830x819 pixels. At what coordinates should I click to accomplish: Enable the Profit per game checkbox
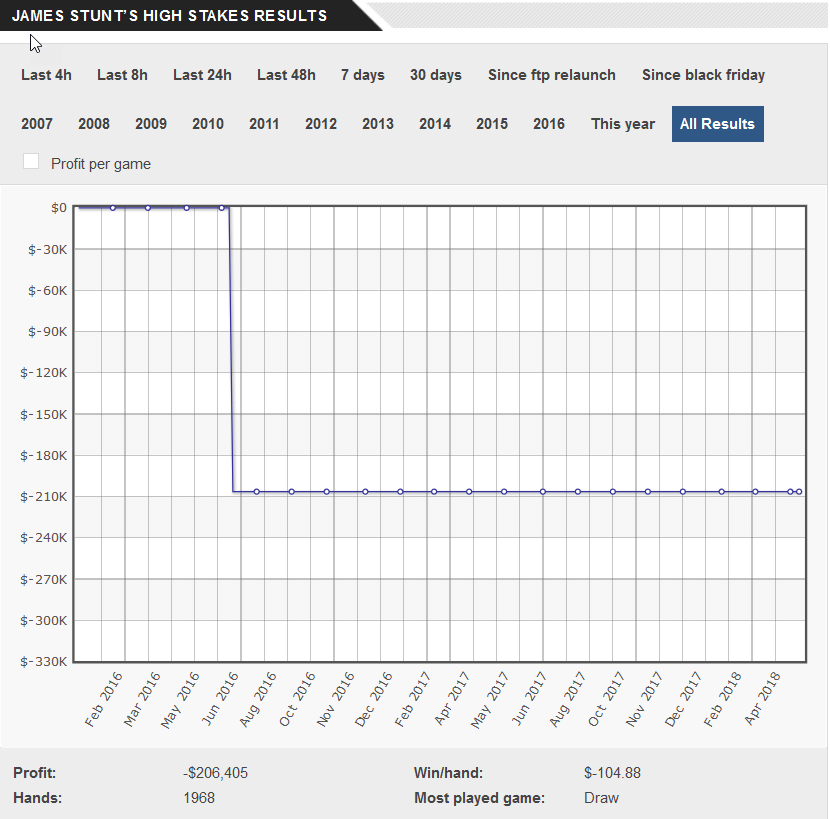click(31, 162)
